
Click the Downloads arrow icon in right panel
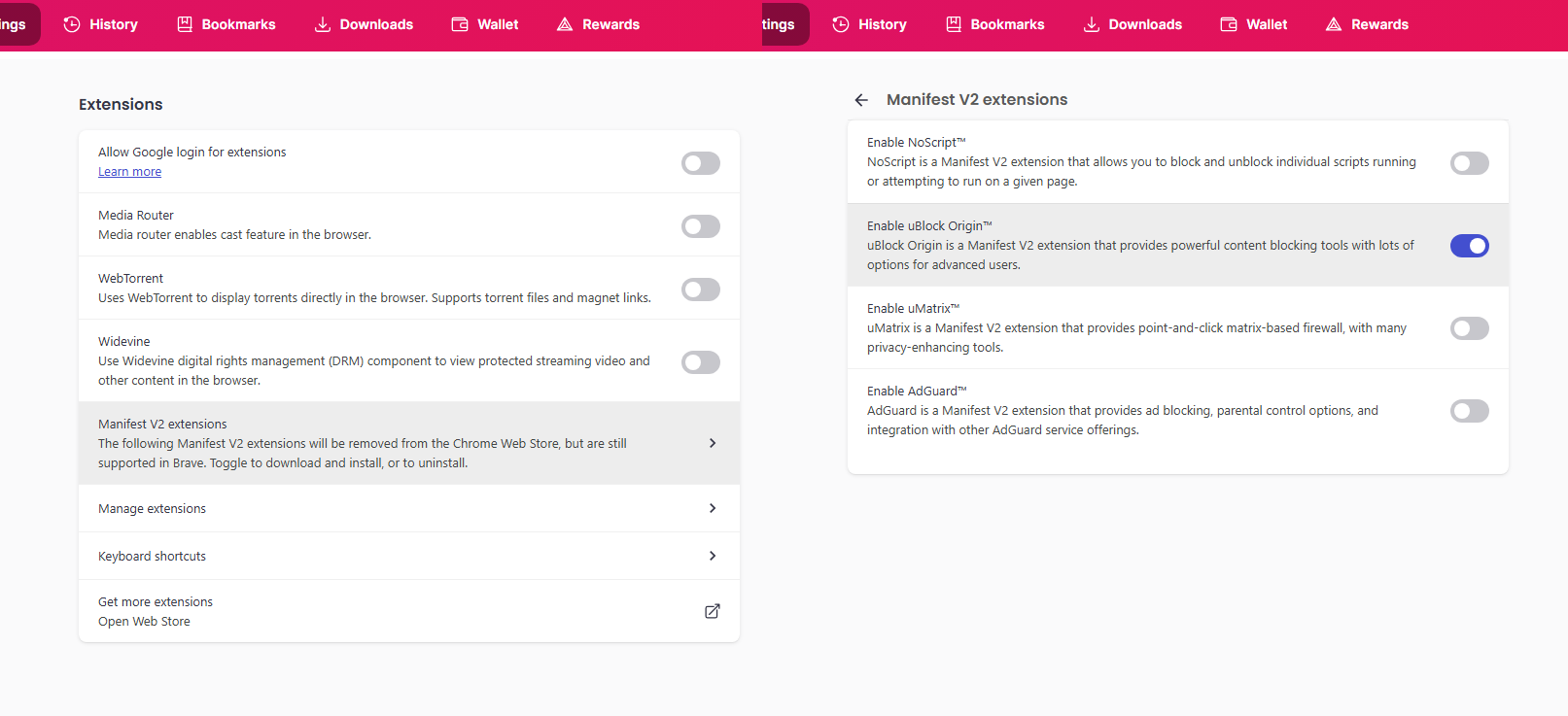pyautogui.click(x=1092, y=24)
